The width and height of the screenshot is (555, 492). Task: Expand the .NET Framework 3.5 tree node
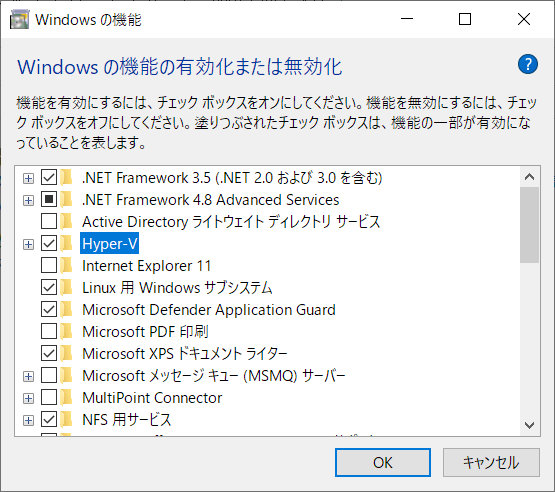coord(28,178)
